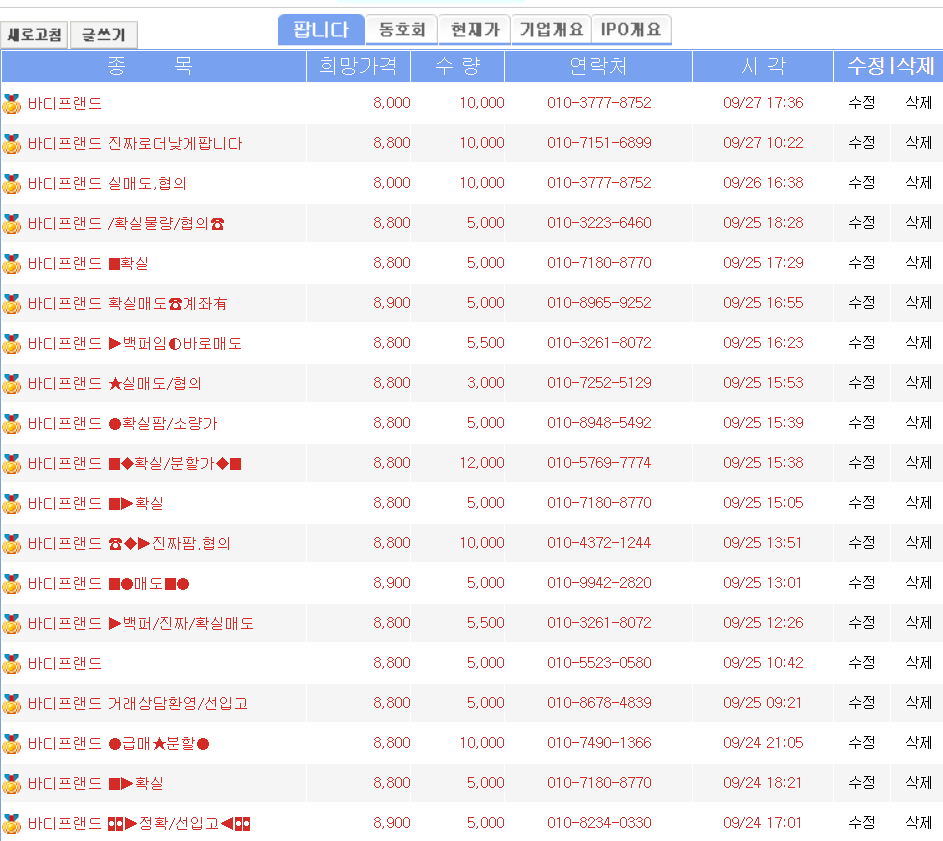Open the IPO개요 tab

tap(631, 29)
